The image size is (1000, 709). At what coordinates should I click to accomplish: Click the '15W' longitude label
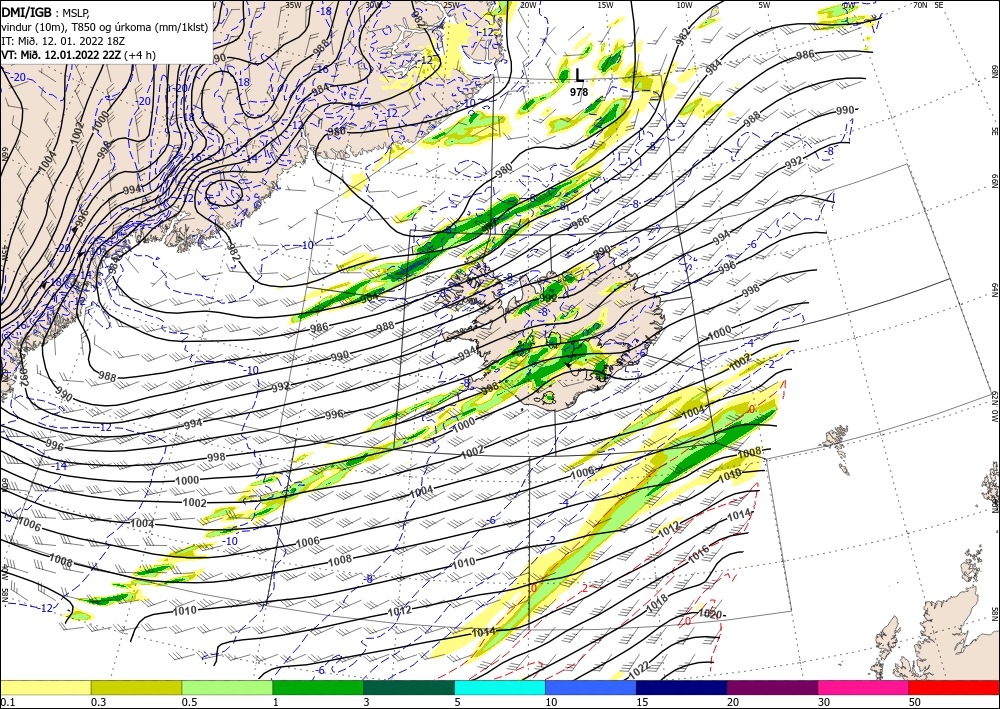click(x=606, y=5)
